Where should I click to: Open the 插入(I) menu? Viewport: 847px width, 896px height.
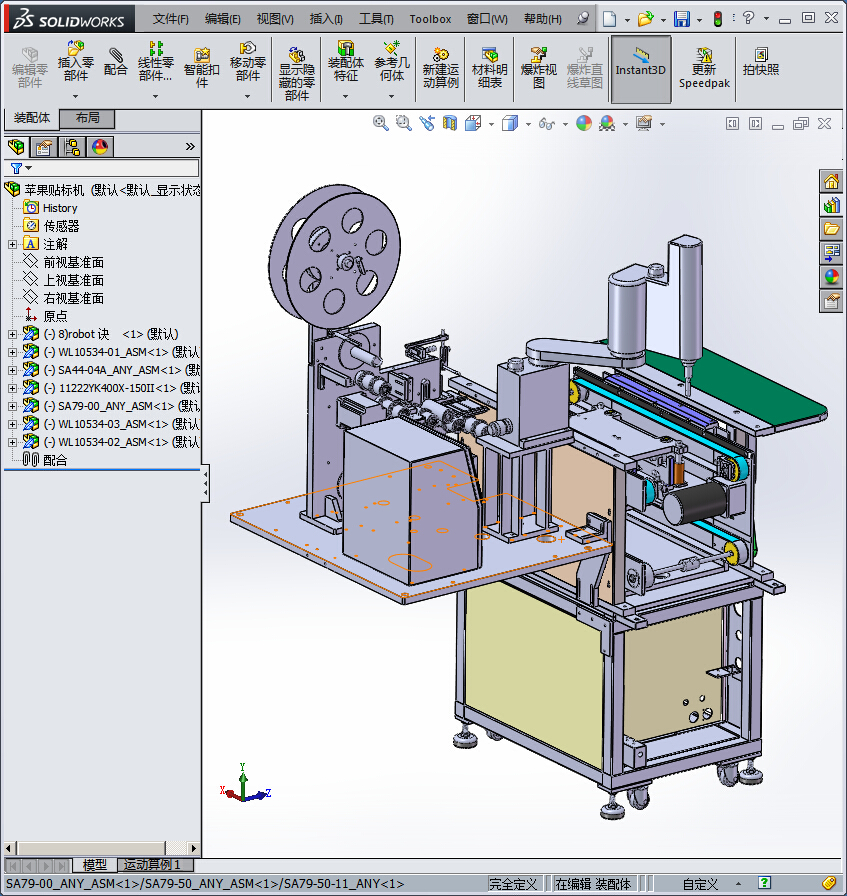(x=326, y=19)
